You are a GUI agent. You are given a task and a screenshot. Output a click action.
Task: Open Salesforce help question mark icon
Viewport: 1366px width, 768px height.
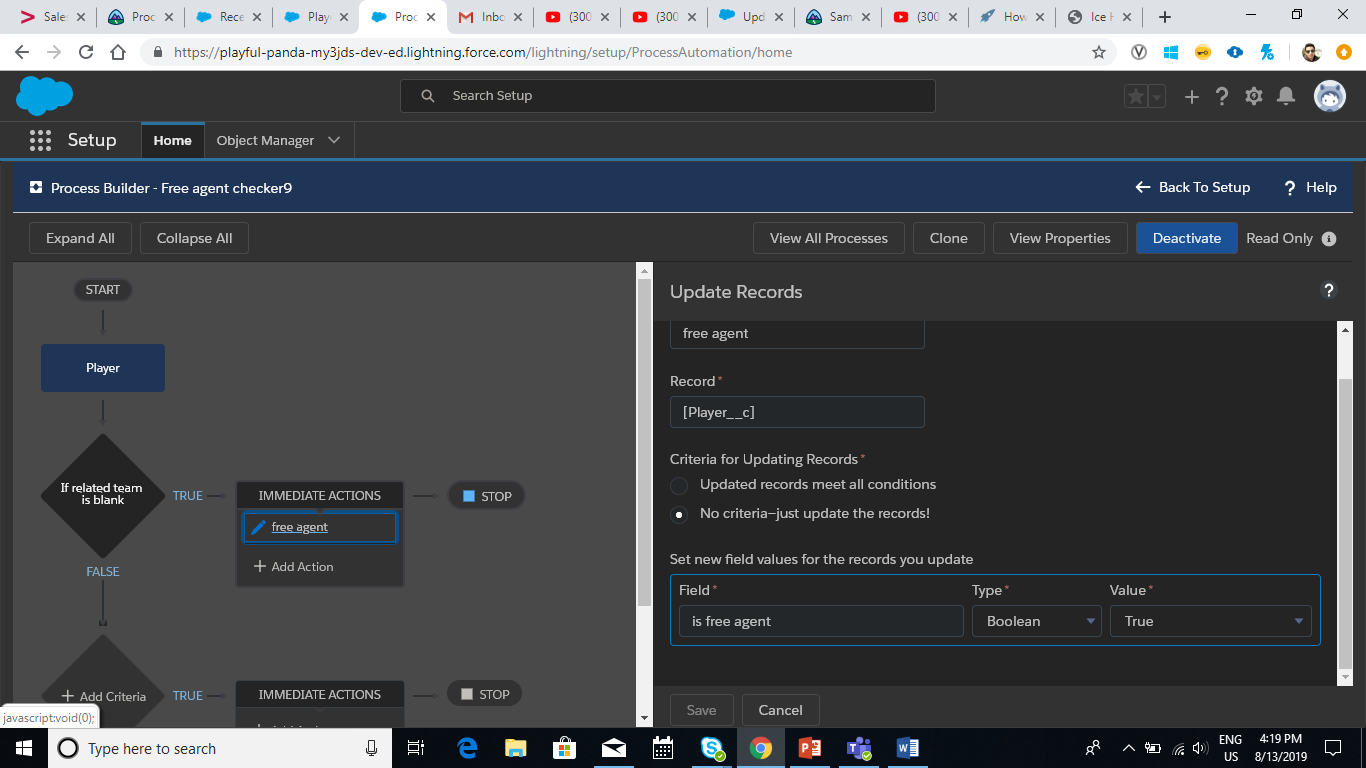(x=1221, y=96)
